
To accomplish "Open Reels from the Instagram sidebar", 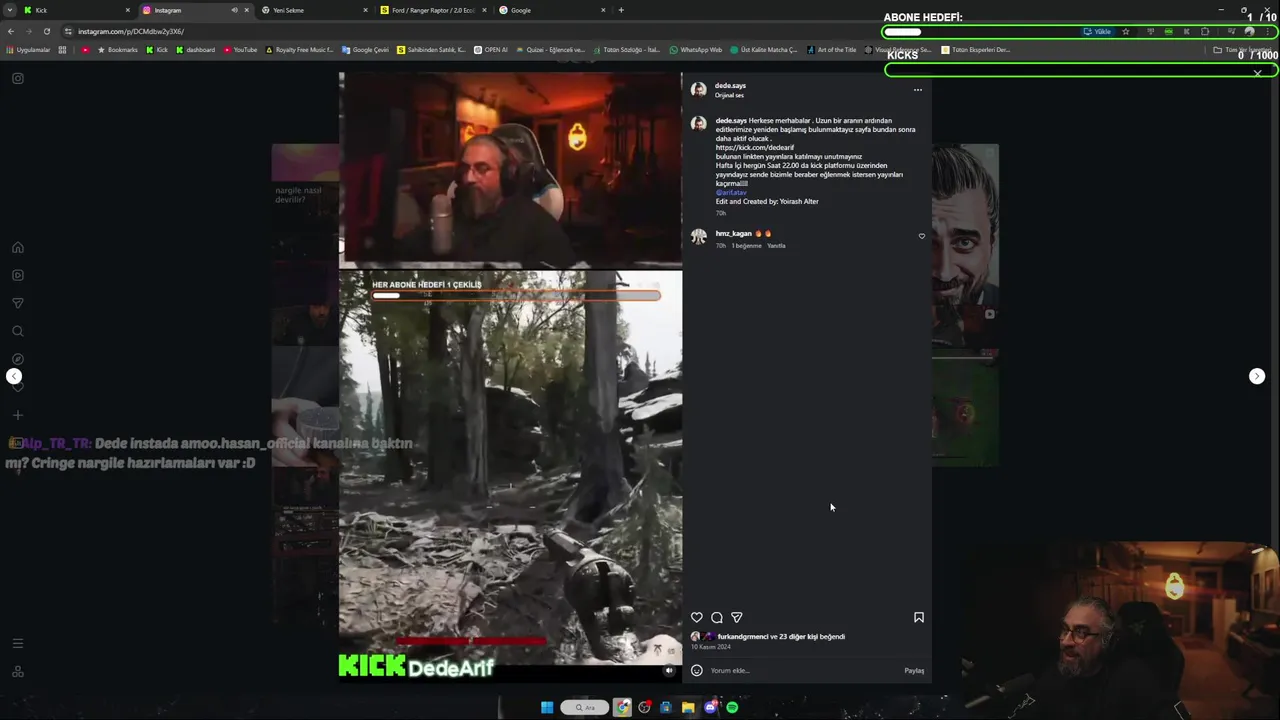I will pyautogui.click(x=18, y=275).
